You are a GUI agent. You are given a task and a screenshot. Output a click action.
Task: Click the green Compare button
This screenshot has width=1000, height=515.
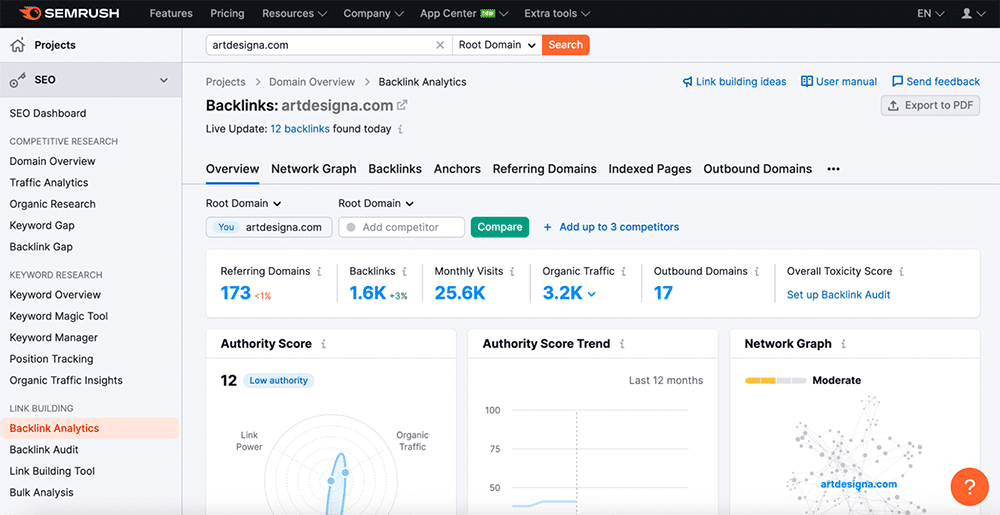(x=500, y=228)
